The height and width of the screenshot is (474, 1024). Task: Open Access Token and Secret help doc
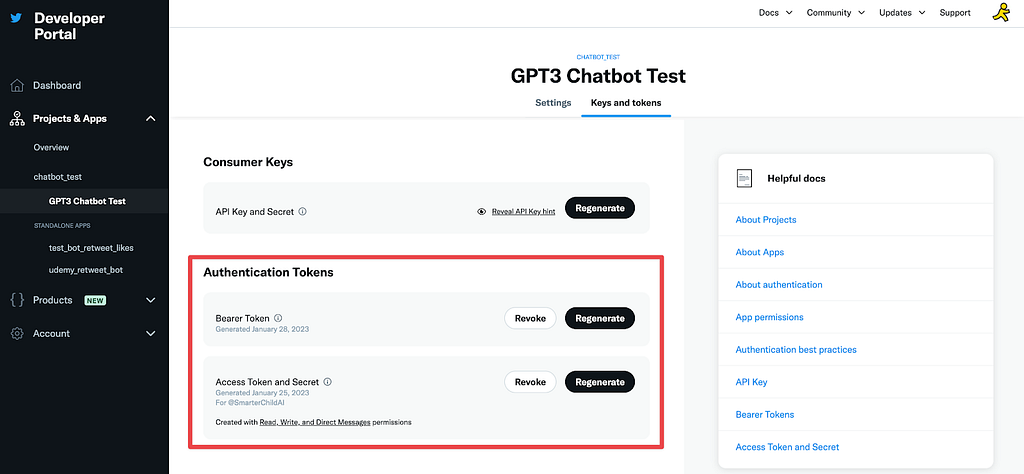click(787, 447)
